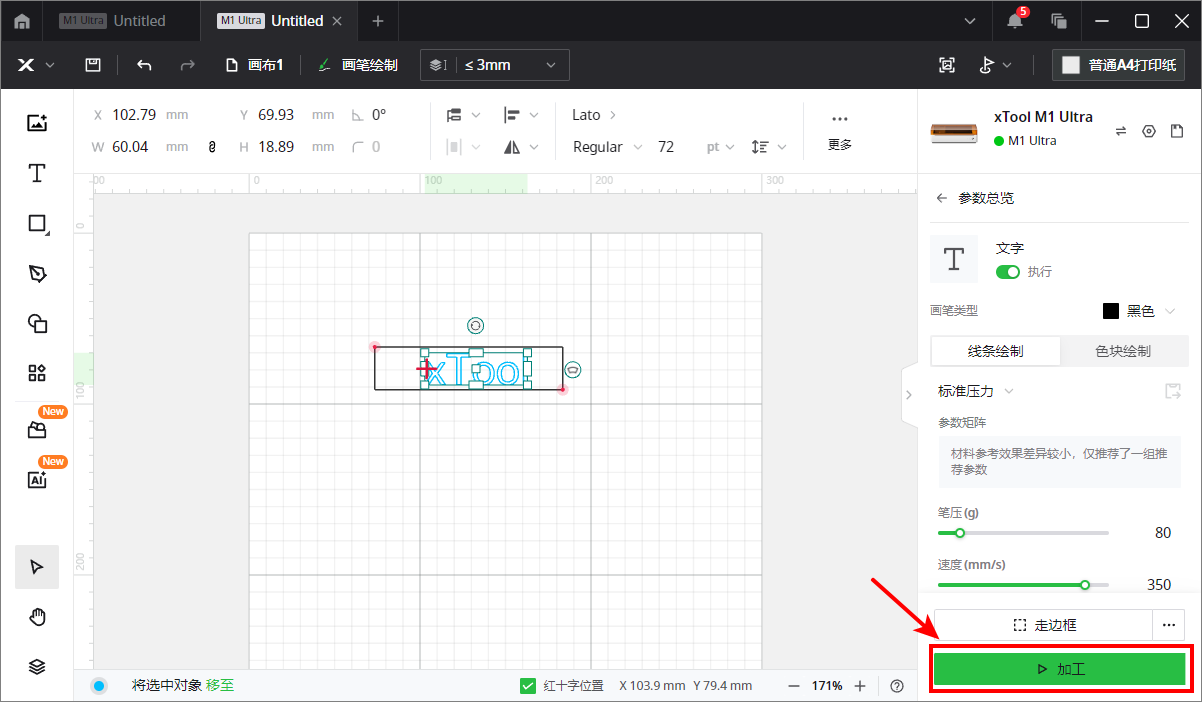Select the rectangle shape tool
The image size is (1202, 702).
coord(37,224)
